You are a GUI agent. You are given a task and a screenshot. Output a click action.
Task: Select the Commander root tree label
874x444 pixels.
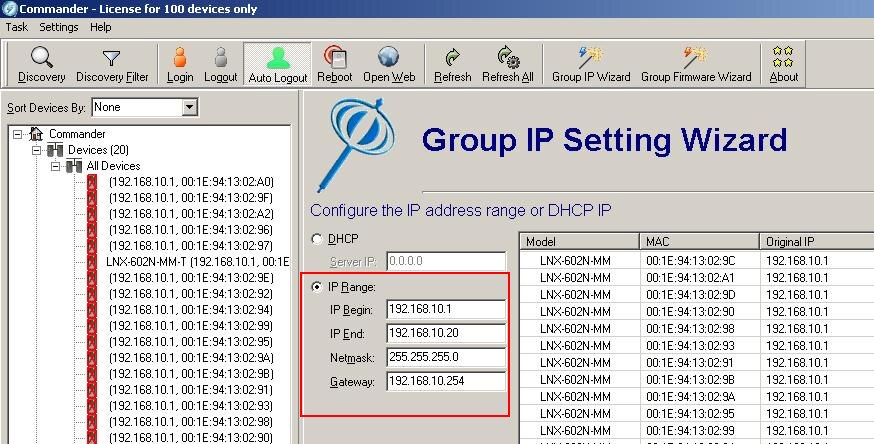[77, 134]
